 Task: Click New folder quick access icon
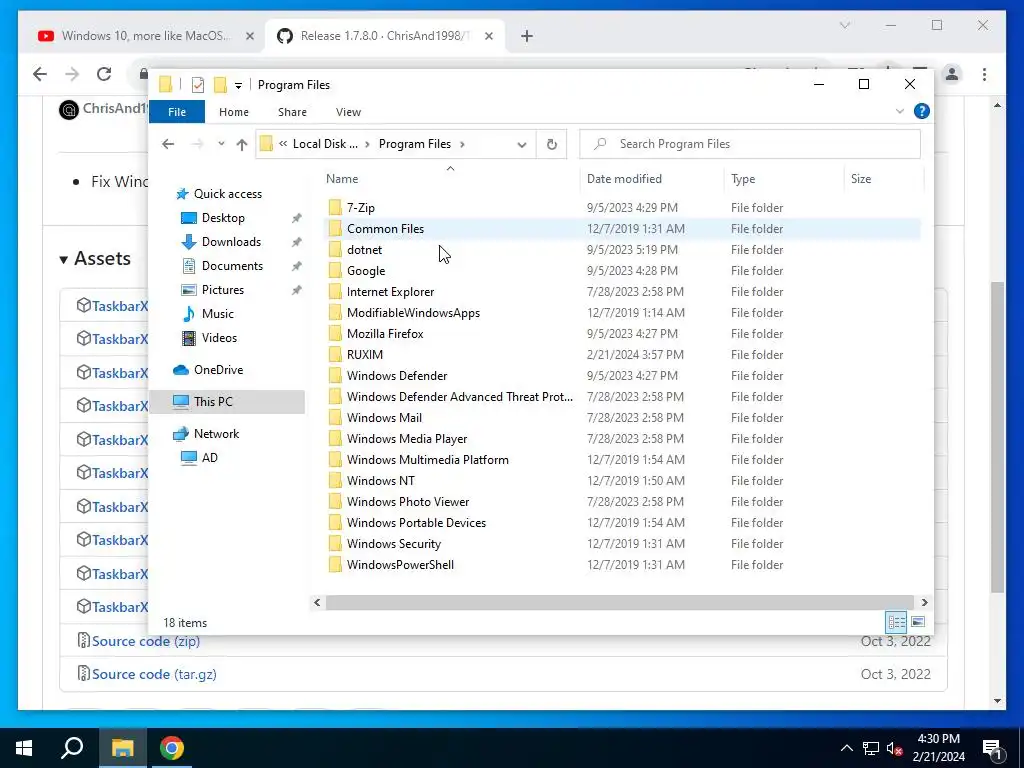point(220,85)
